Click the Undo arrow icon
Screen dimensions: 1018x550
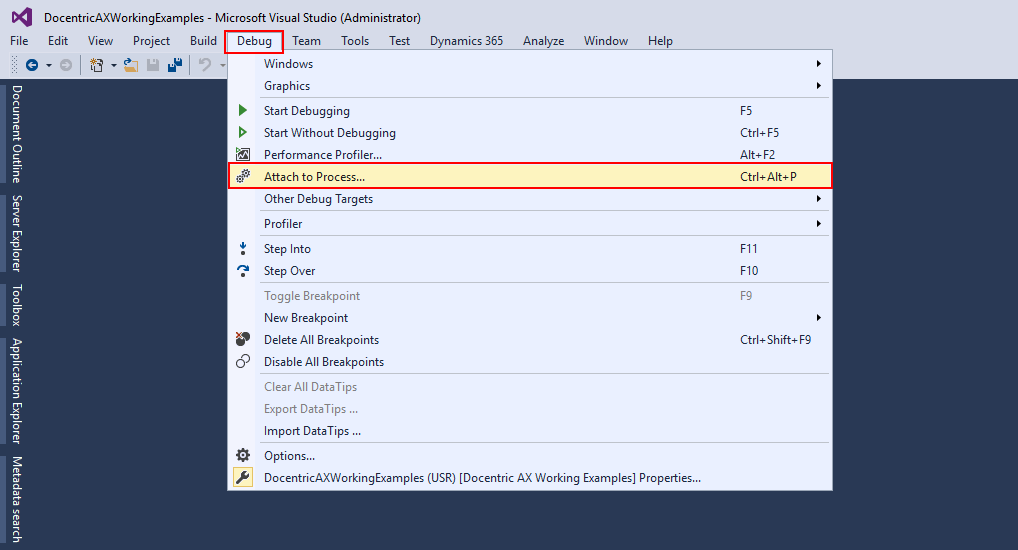pyautogui.click(x=205, y=65)
